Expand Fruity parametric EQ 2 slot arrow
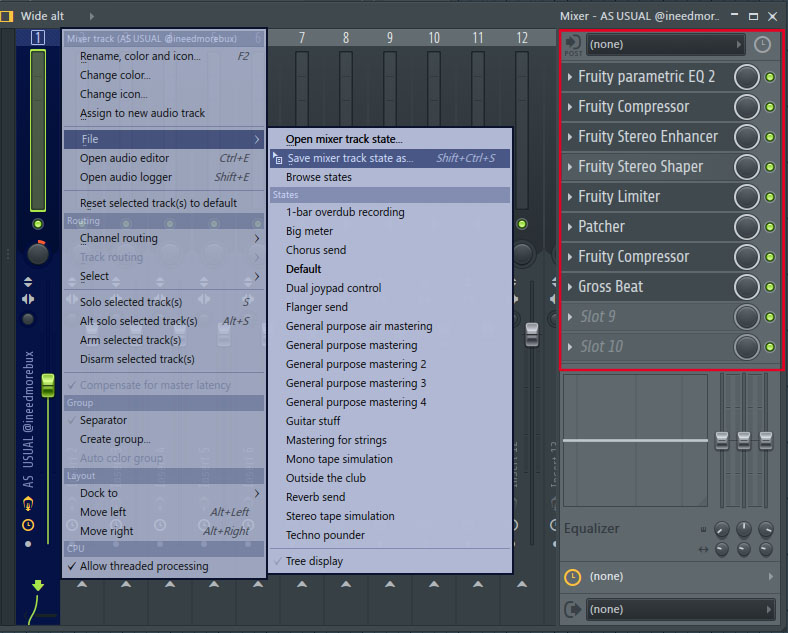 [569, 77]
